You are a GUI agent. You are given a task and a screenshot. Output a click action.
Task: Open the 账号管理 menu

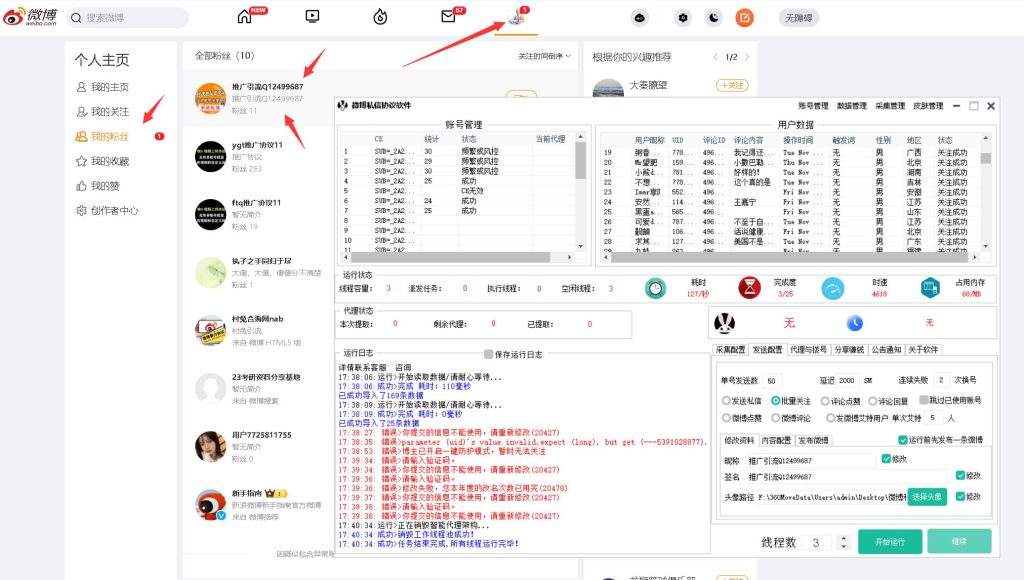[x=813, y=105]
